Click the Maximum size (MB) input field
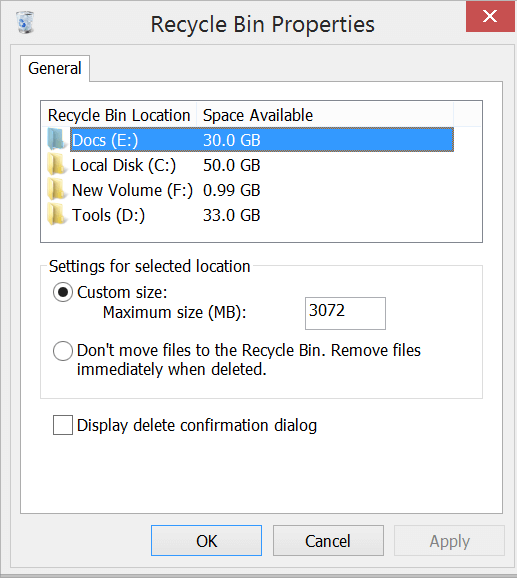 click(x=345, y=313)
